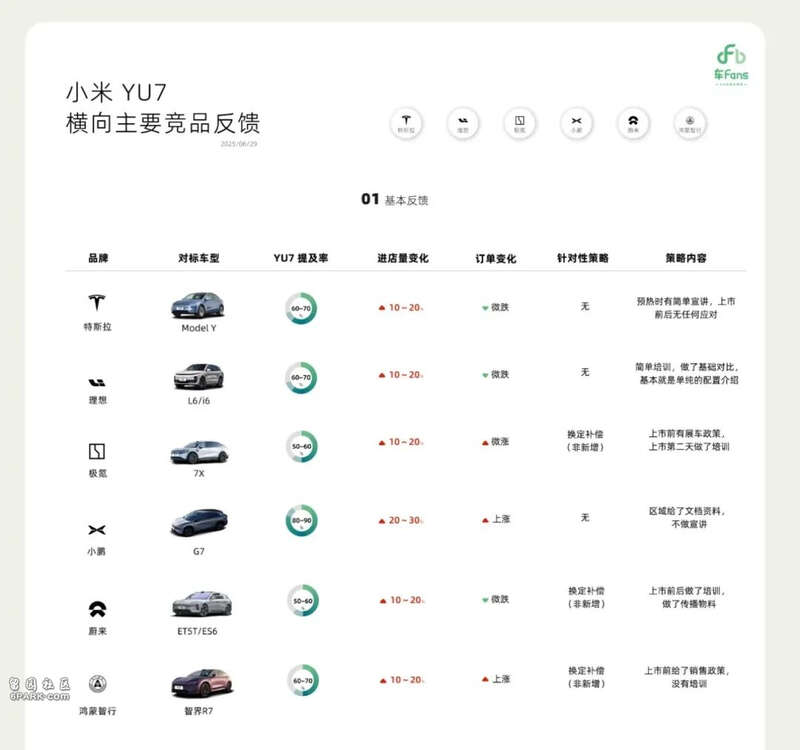Click the 车Fans logo in the corner
Viewport: 800px width, 750px height.
[x=731, y=64]
